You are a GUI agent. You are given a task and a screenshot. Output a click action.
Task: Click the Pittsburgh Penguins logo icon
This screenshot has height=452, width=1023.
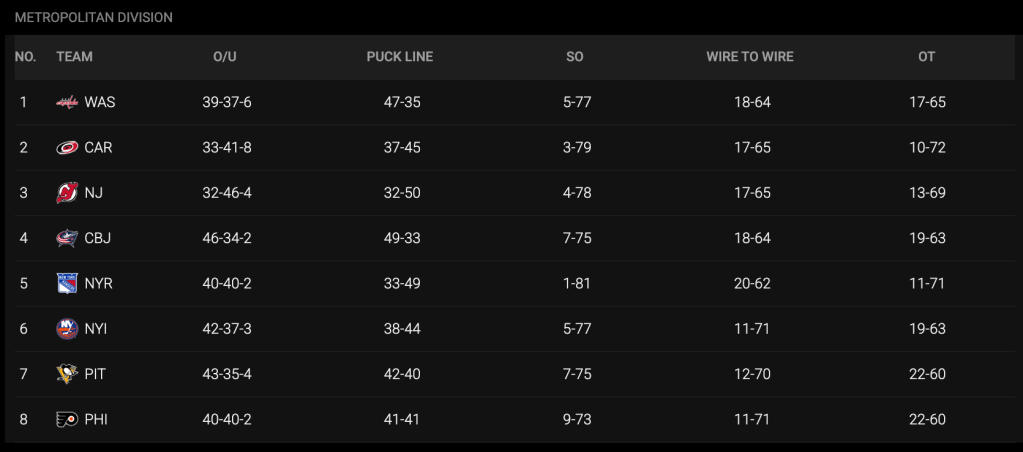[67, 374]
